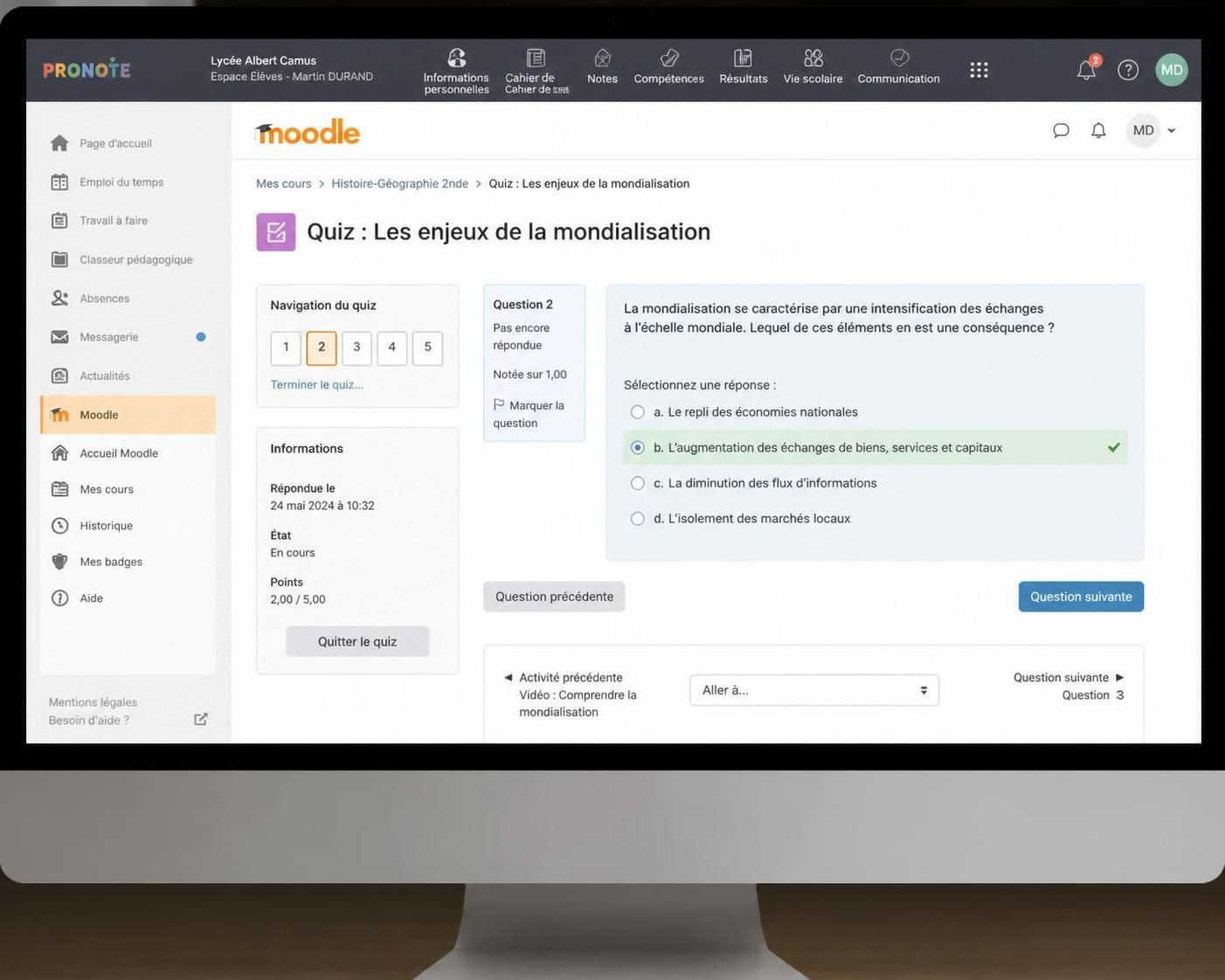
Task: Select answer b. L'augmentation des échanges
Action: (637, 447)
